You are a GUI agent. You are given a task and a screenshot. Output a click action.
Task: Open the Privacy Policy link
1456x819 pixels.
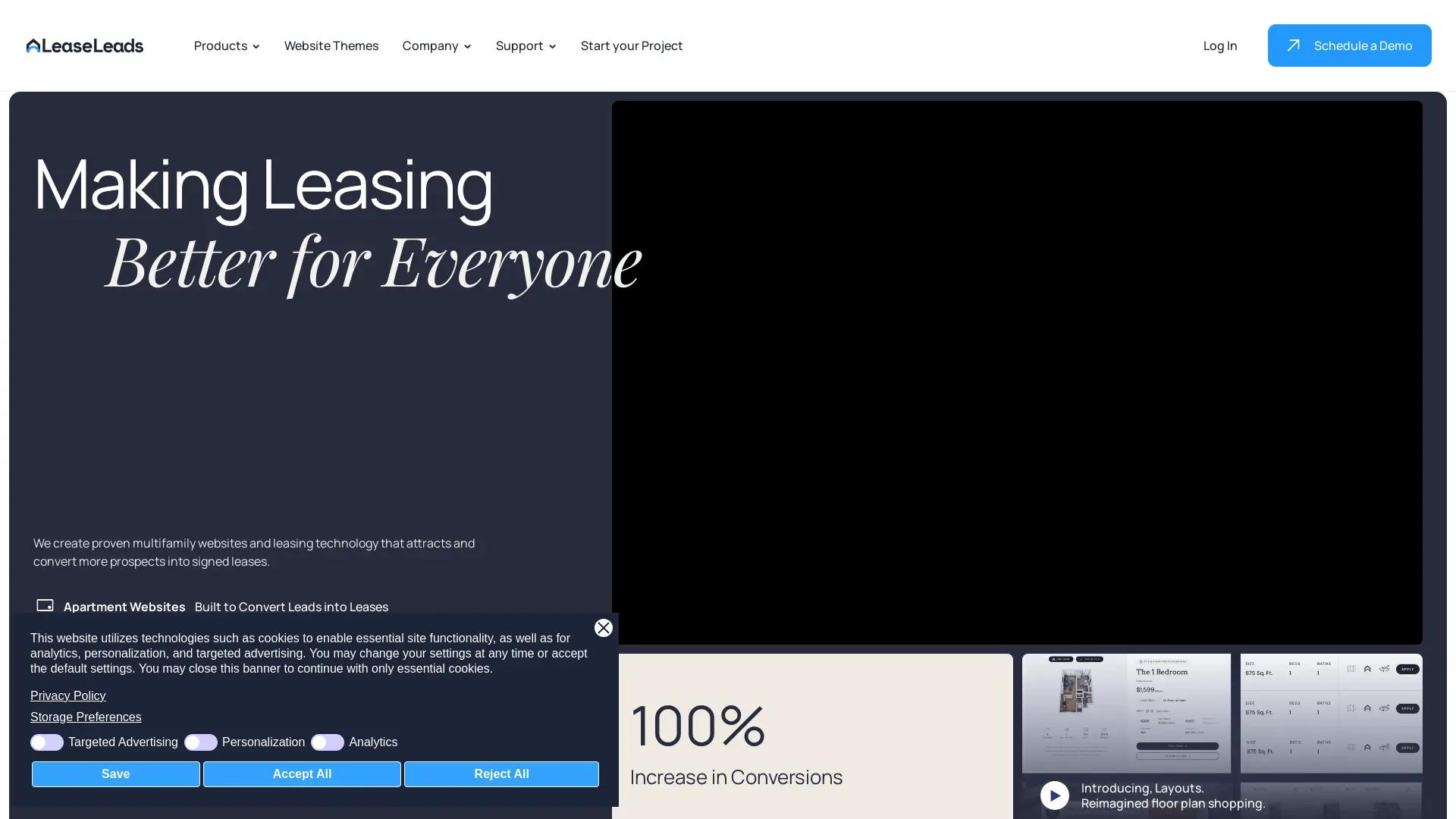pyautogui.click(x=67, y=695)
